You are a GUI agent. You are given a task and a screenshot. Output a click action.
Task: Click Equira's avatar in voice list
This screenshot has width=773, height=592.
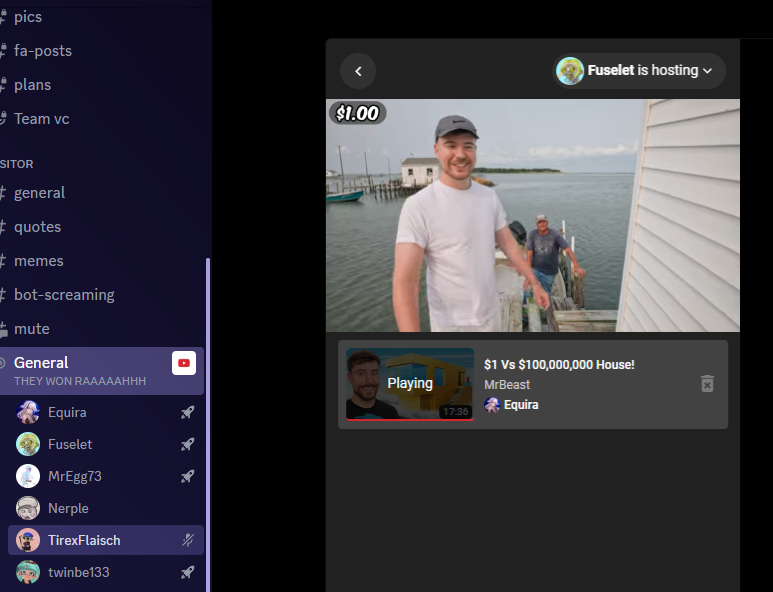click(x=28, y=413)
